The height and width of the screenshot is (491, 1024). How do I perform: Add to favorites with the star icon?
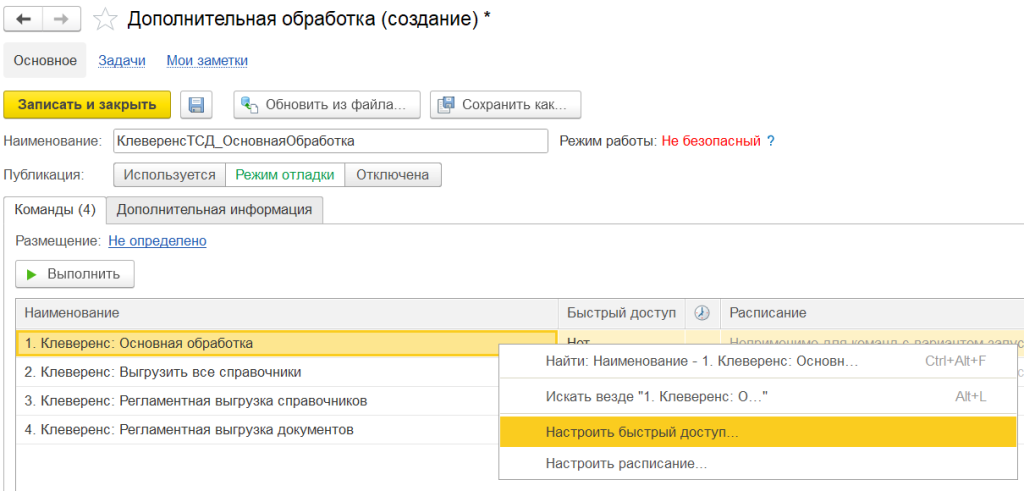coord(104,20)
